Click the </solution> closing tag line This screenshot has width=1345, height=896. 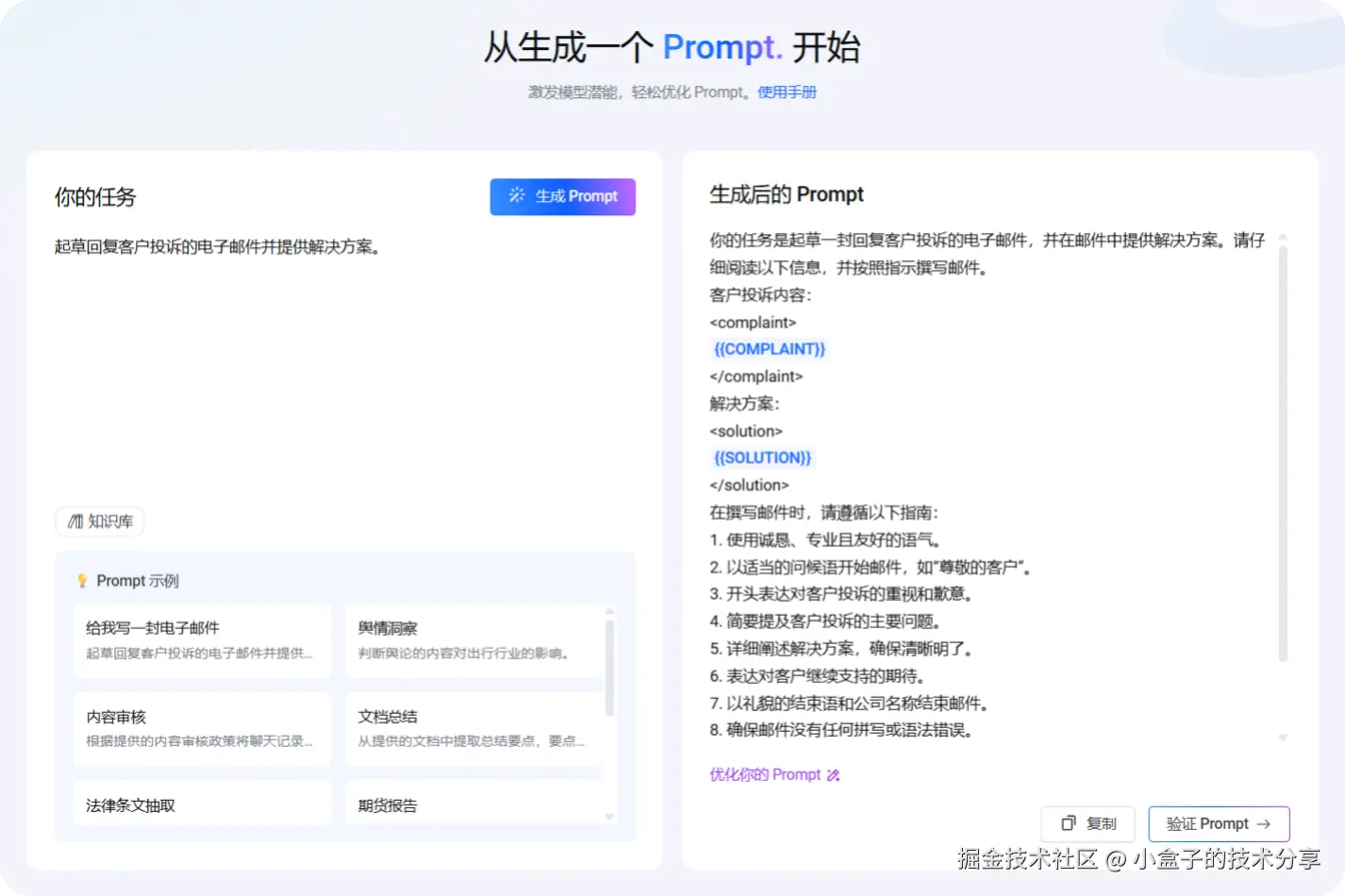(x=749, y=485)
